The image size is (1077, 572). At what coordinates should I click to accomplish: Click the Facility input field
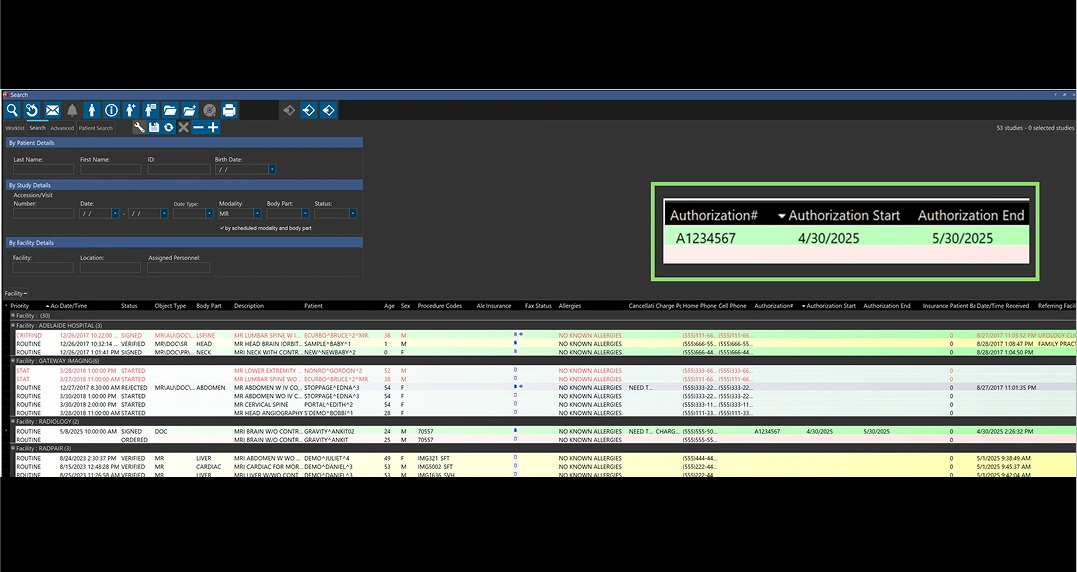click(43, 268)
